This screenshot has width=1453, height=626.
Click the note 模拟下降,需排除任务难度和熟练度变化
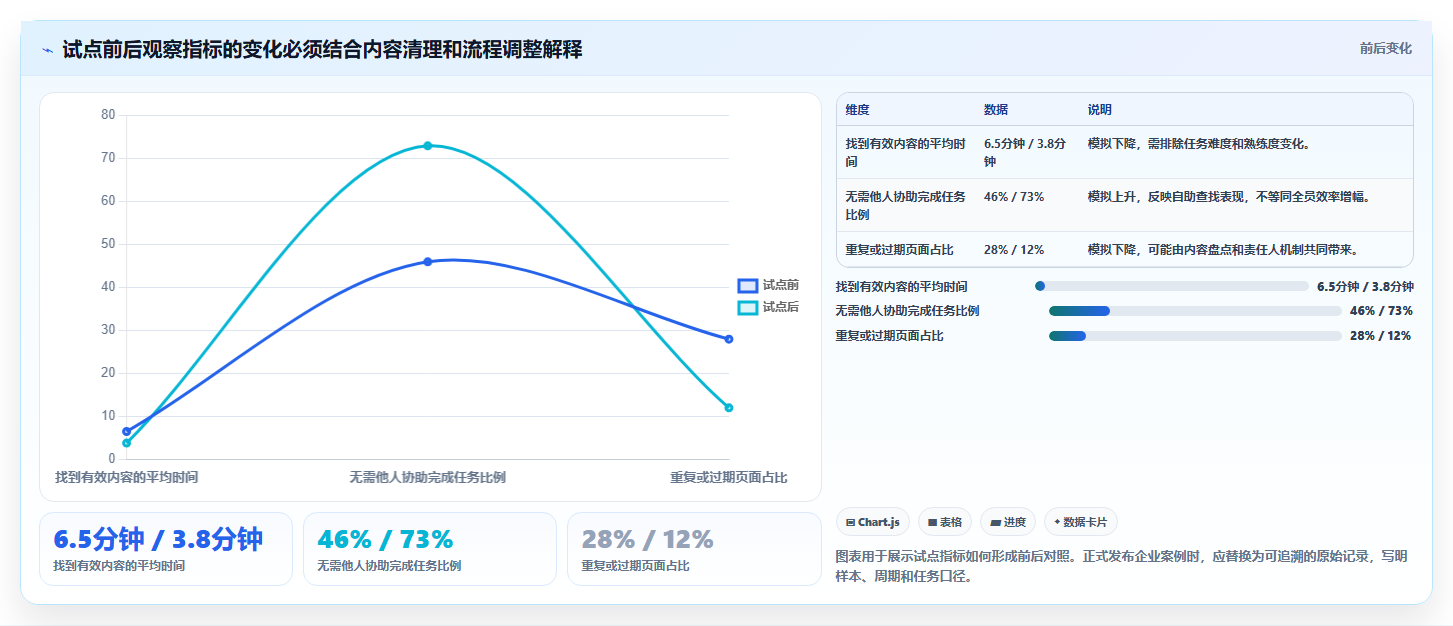pos(1199,144)
